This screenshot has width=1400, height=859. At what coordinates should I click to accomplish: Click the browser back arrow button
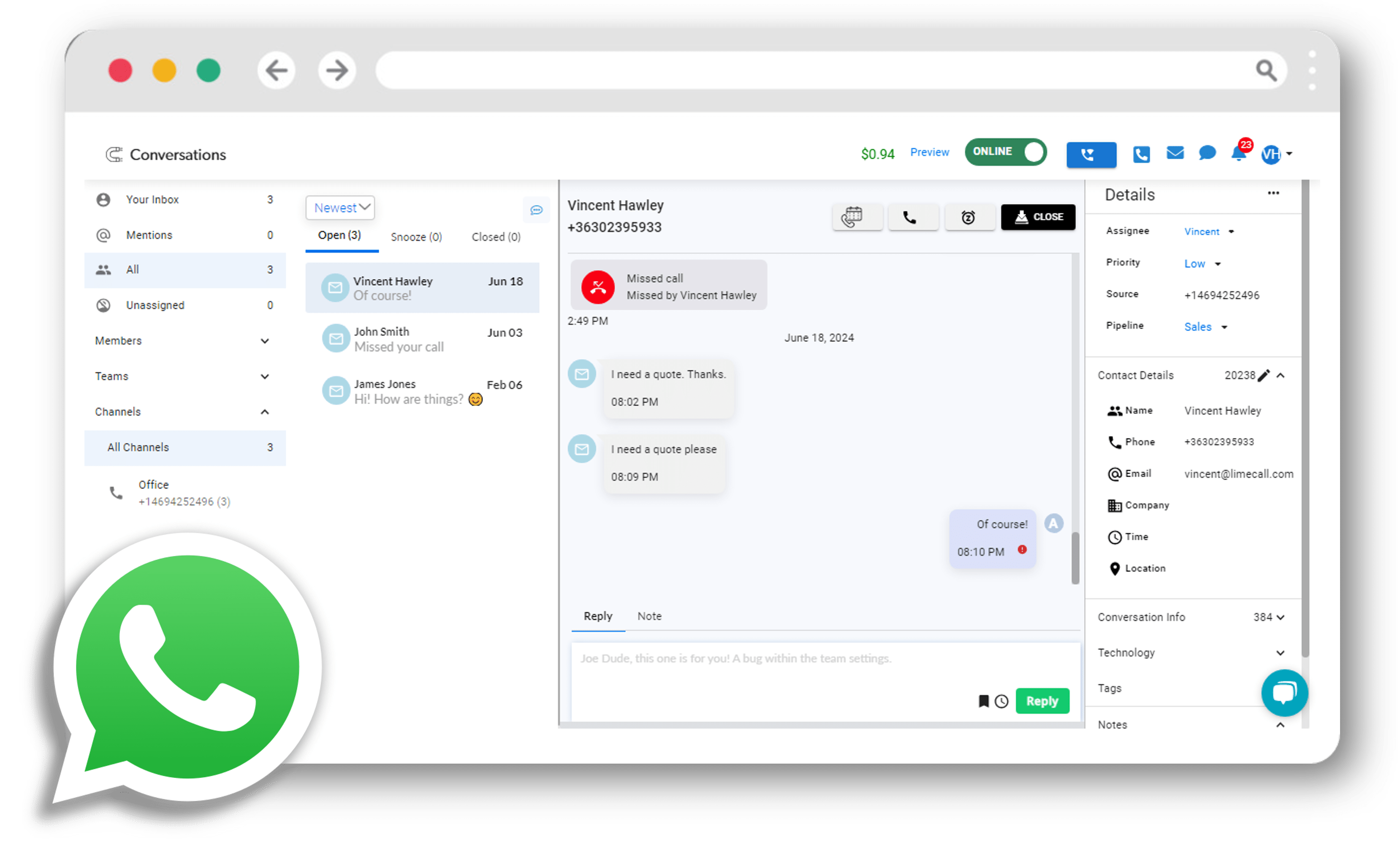click(276, 70)
